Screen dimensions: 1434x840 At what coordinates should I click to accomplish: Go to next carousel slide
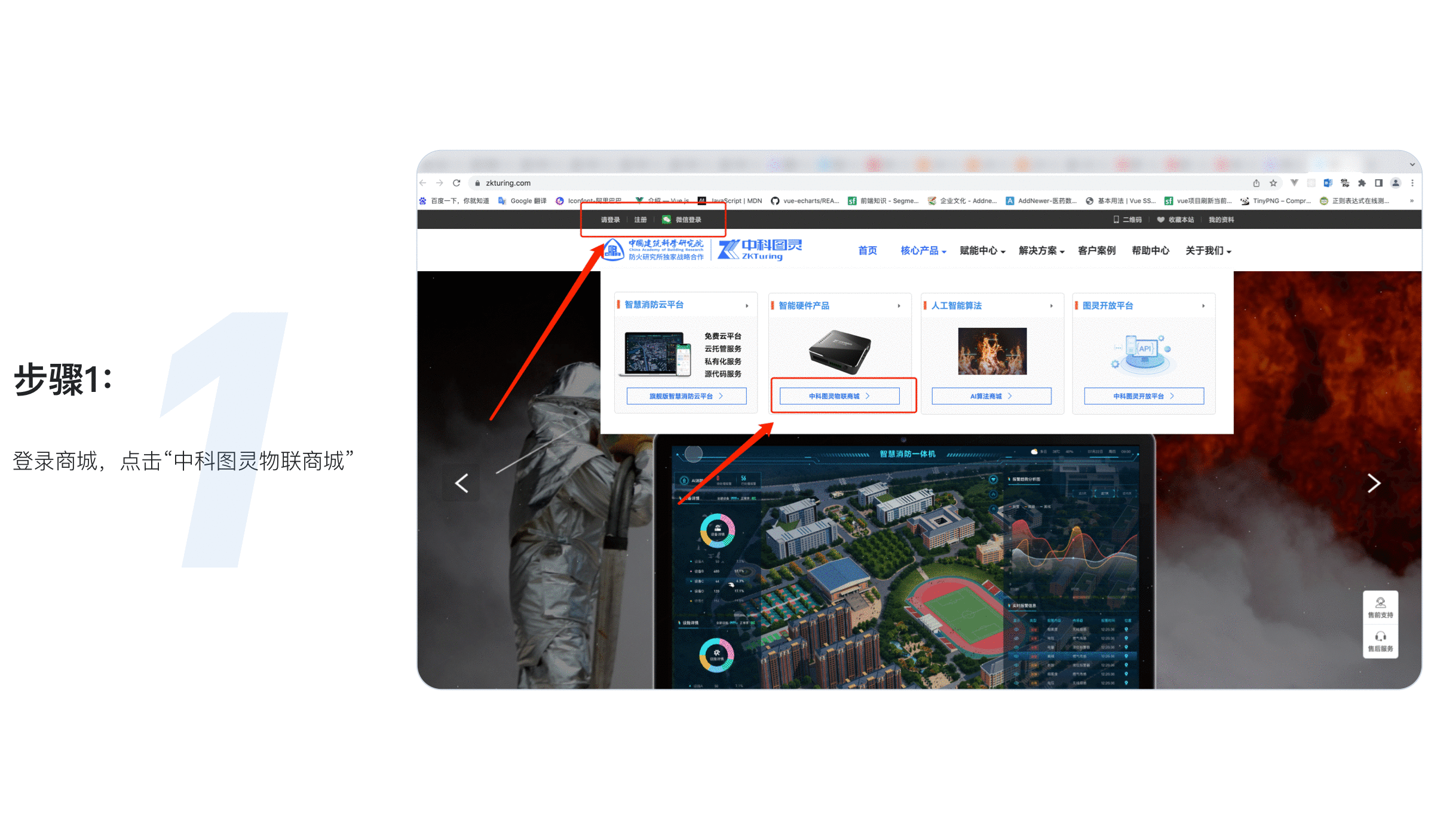(x=1374, y=483)
